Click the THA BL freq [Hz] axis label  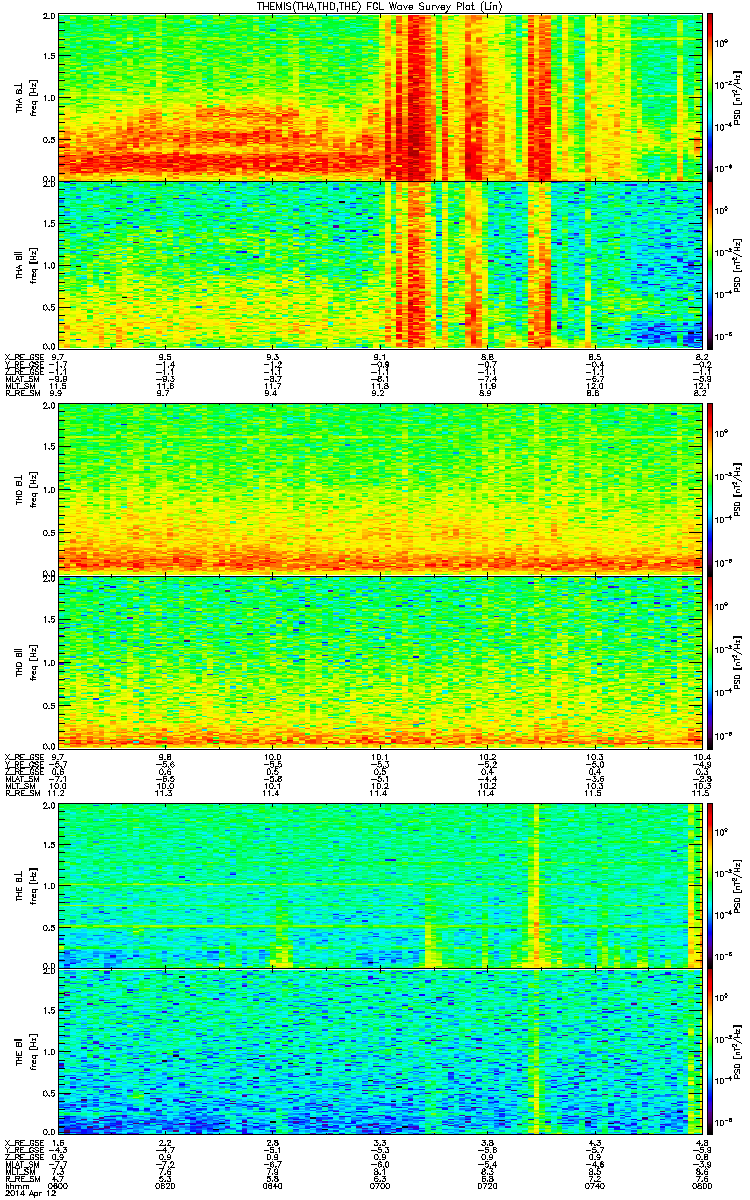[32, 98]
